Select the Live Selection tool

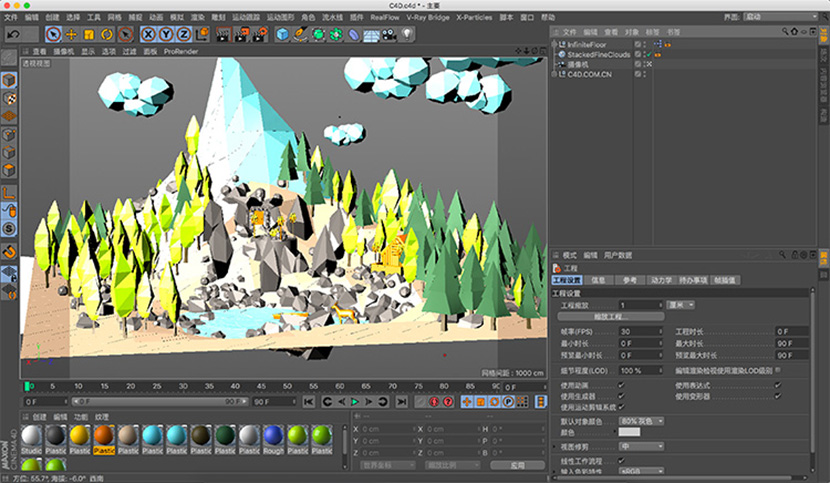coord(53,34)
